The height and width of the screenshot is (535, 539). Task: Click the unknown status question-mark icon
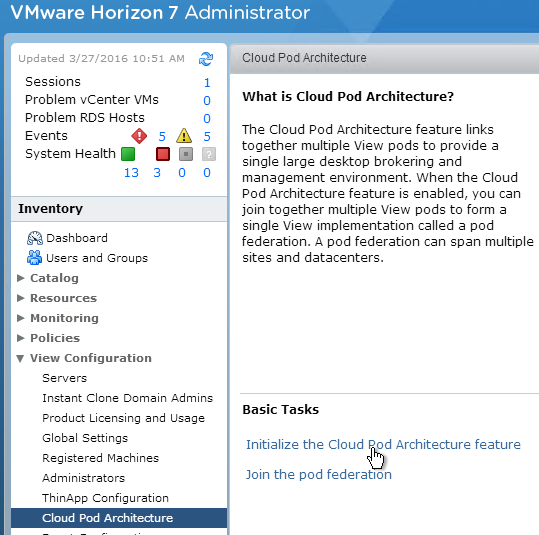[x=209, y=154]
